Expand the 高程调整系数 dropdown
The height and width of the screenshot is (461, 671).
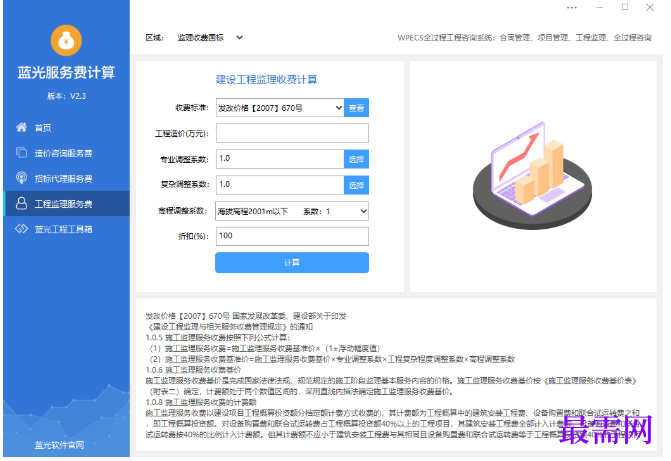(292, 211)
